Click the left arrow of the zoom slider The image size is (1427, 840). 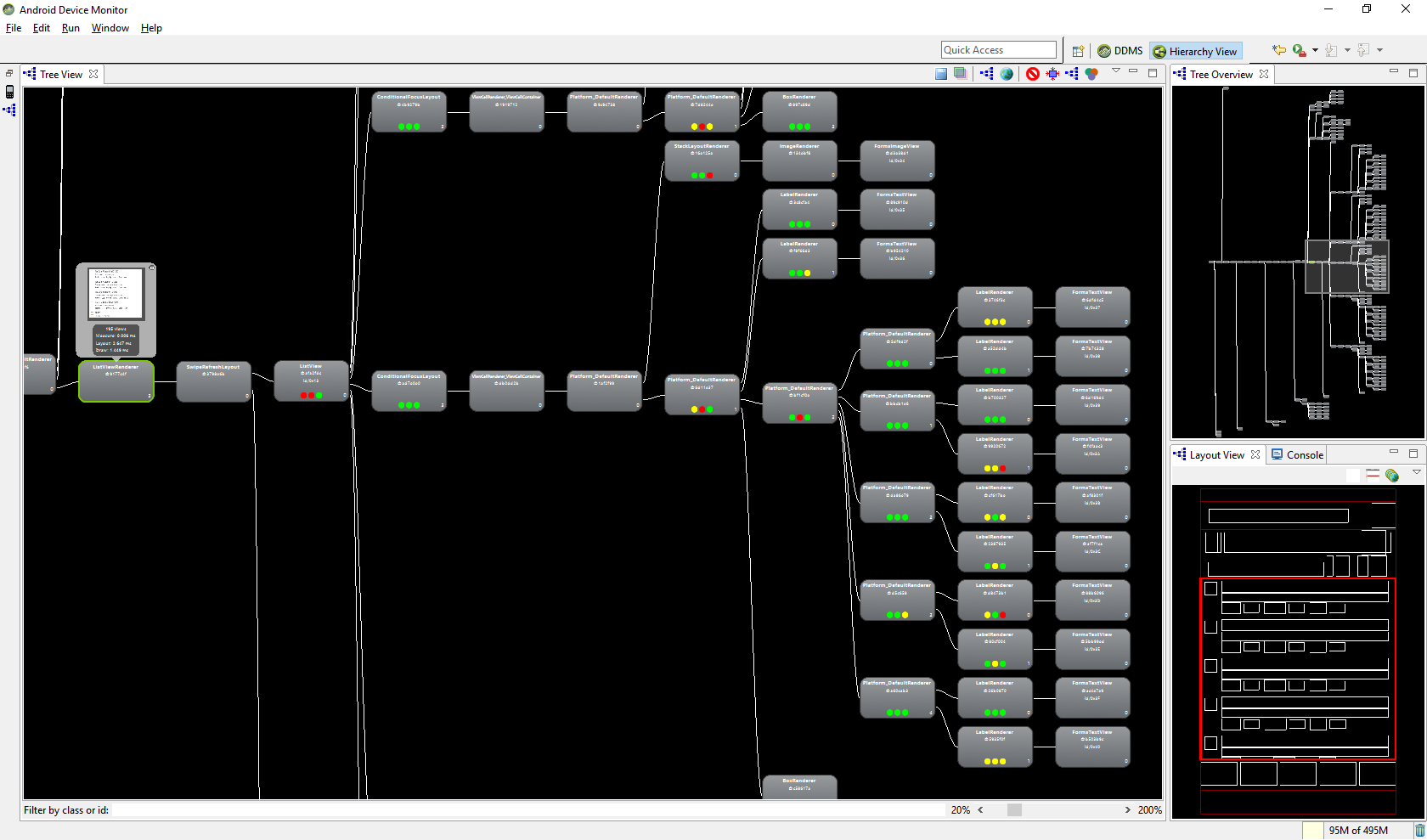pos(981,810)
